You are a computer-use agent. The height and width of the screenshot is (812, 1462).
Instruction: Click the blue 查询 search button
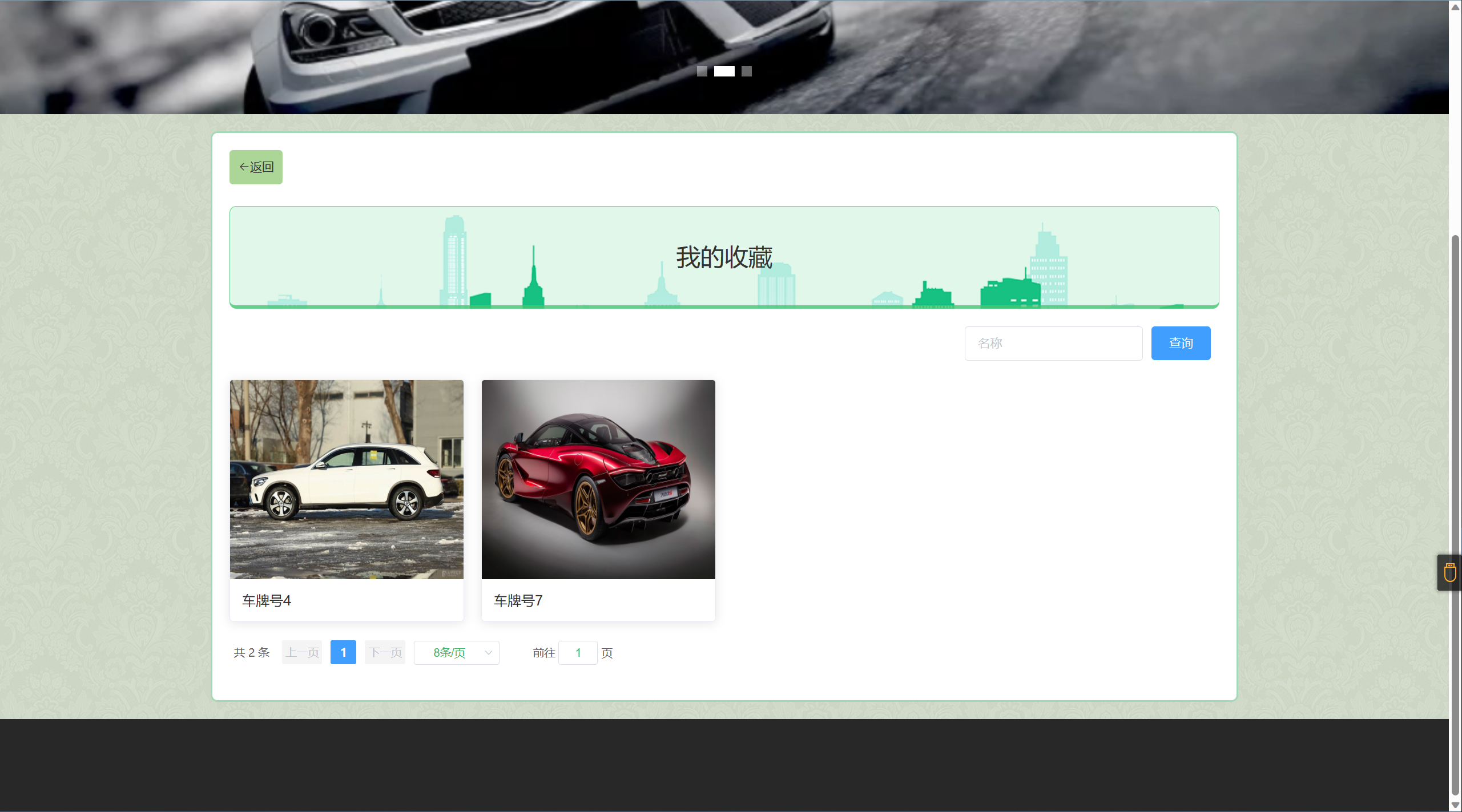coord(1181,343)
